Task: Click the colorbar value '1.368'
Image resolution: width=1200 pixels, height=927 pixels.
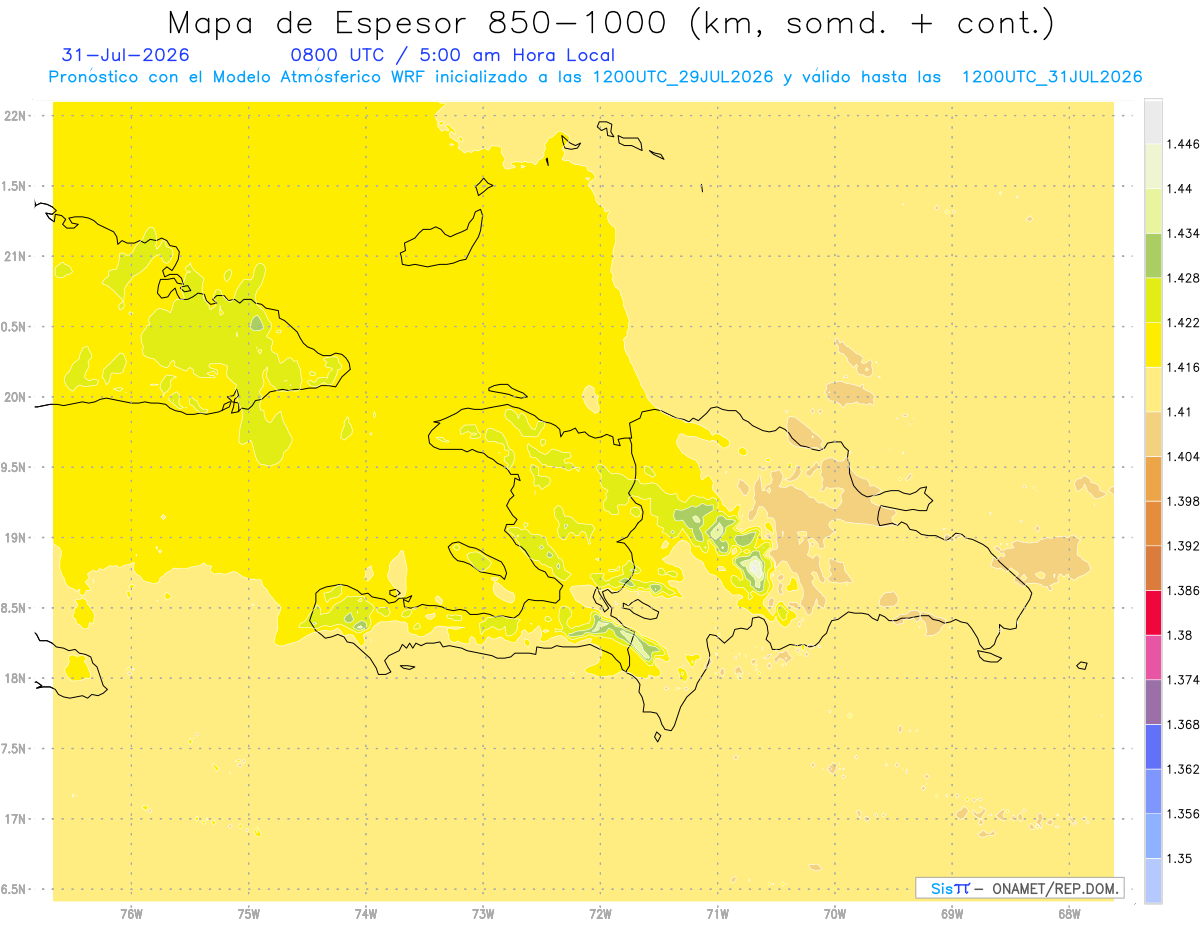Action: pyautogui.click(x=1183, y=724)
